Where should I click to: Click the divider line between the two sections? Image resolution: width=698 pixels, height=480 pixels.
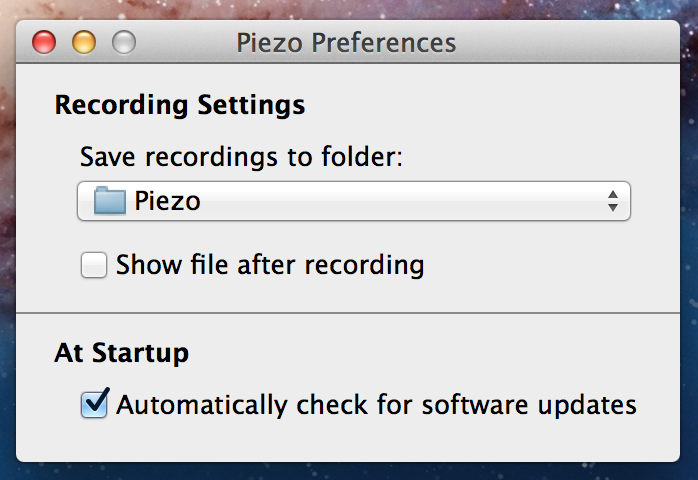348,313
